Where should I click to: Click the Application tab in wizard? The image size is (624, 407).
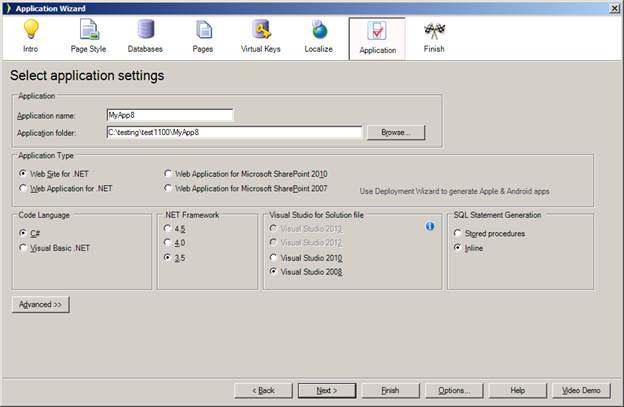click(x=377, y=38)
